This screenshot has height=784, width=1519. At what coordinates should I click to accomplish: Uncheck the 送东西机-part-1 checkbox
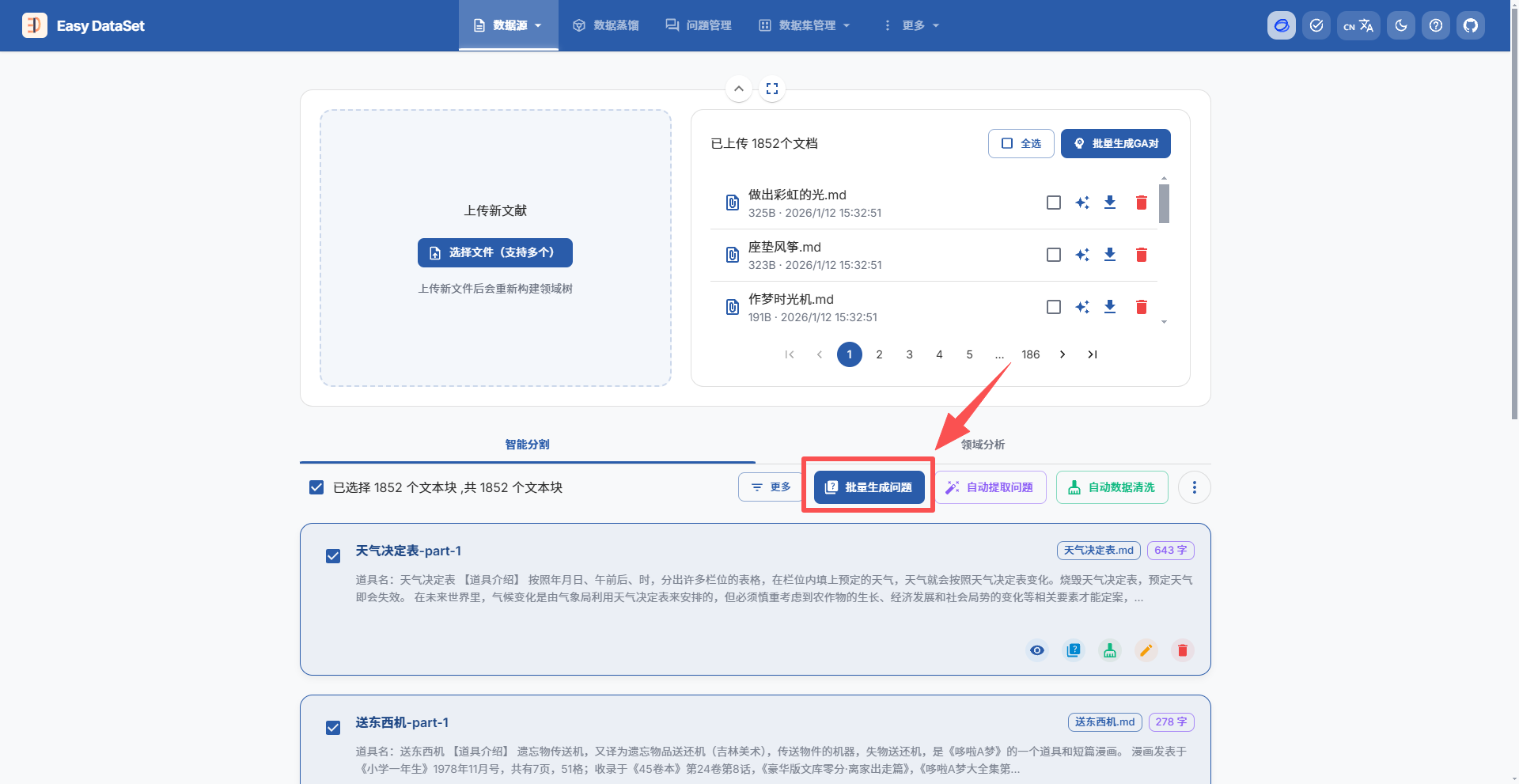point(333,728)
